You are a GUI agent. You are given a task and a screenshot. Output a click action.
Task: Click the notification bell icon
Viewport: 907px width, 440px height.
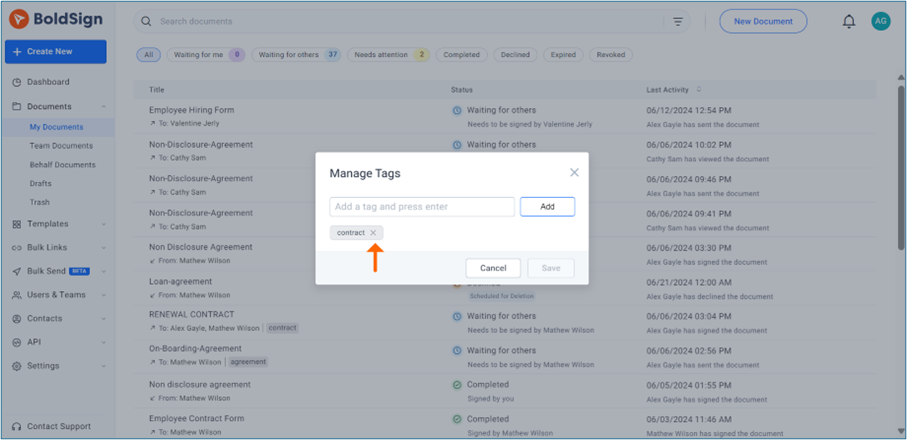click(x=849, y=21)
